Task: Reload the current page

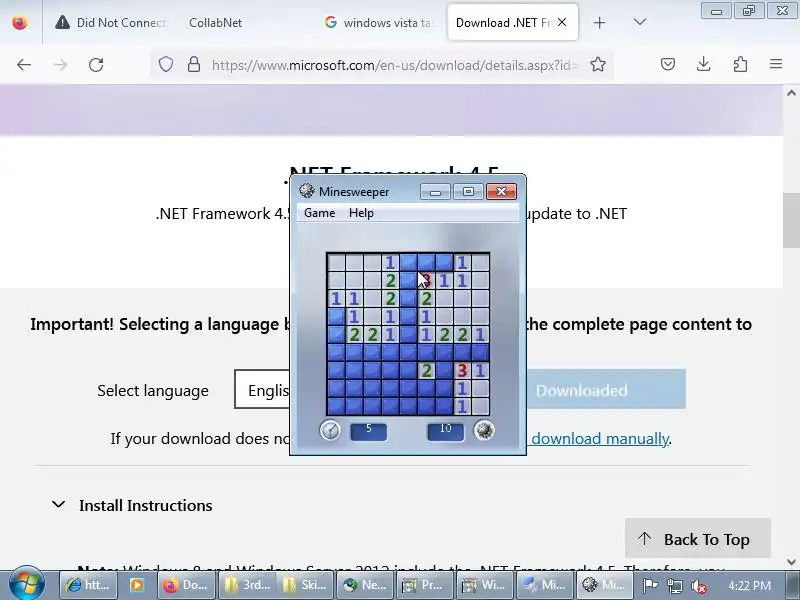Action: (96, 65)
